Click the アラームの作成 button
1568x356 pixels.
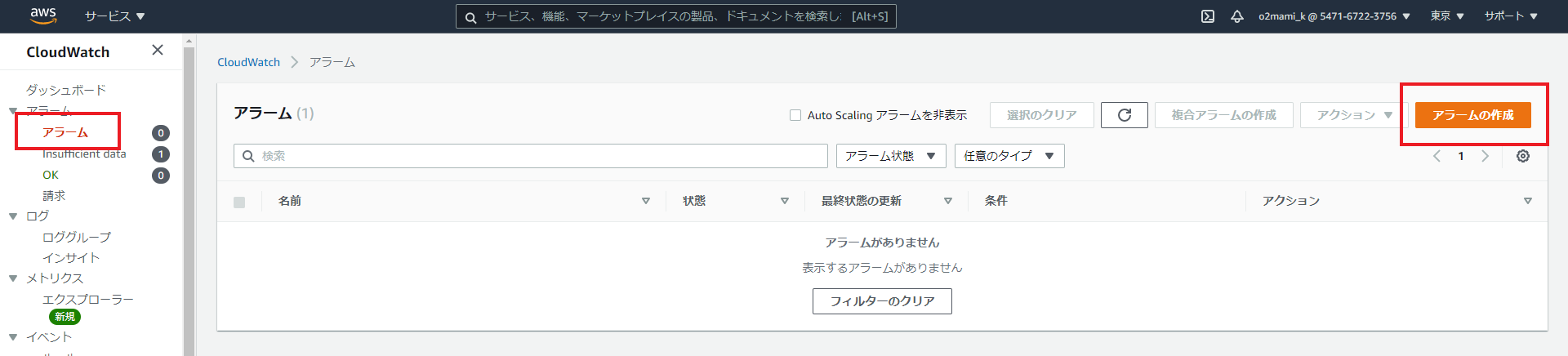click(1472, 115)
